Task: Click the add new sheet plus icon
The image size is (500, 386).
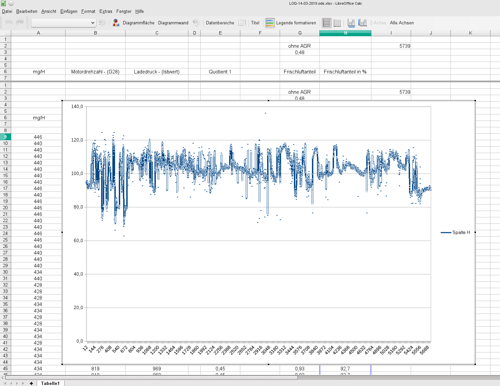Action: (31, 383)
